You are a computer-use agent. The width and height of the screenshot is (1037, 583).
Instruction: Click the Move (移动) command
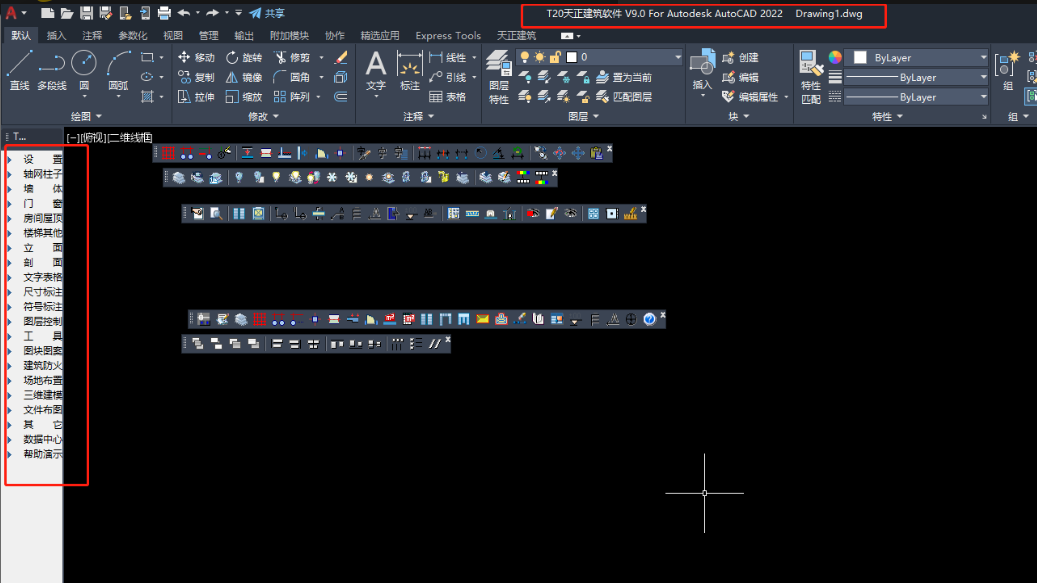[x=196, y=58]
